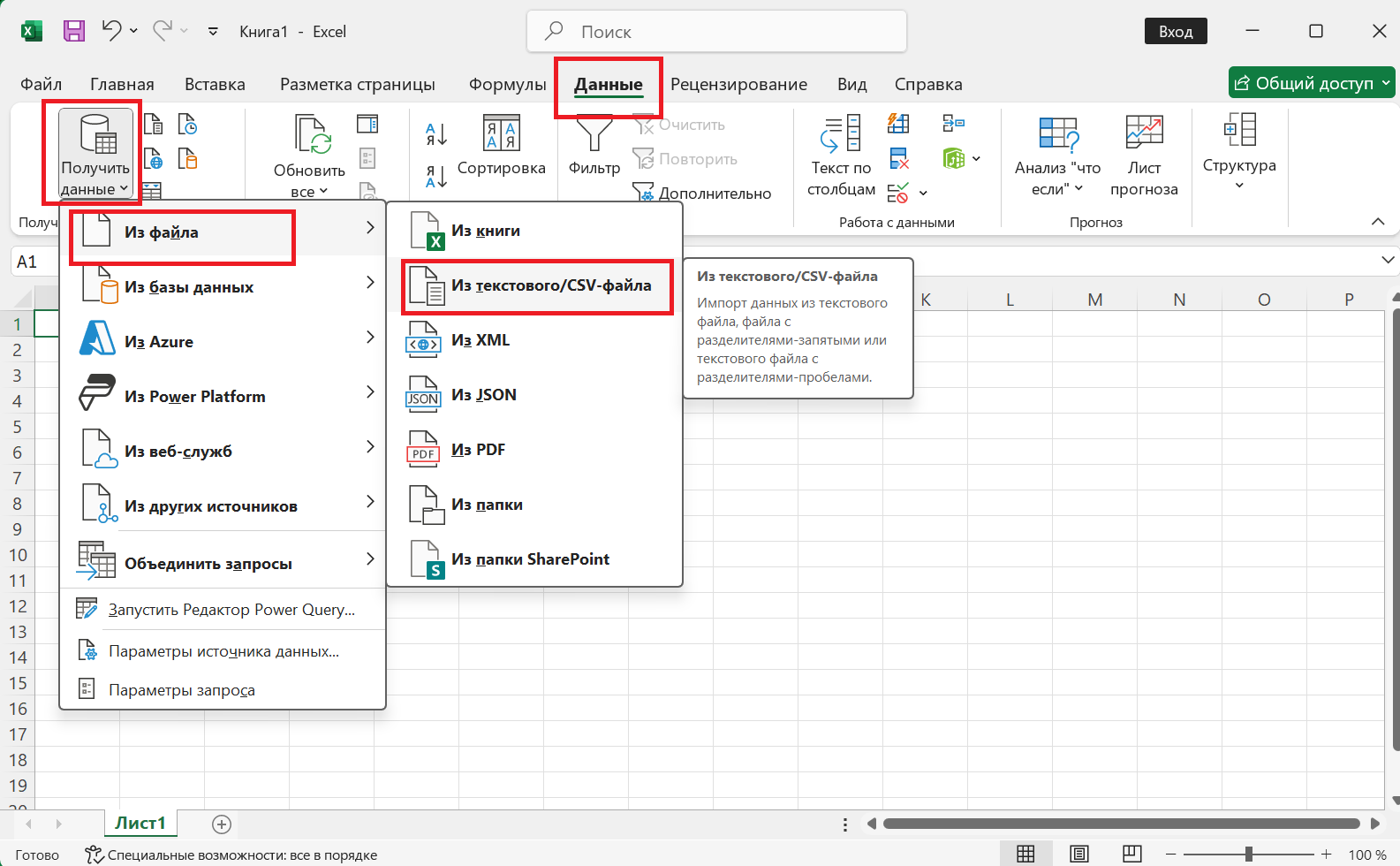The image size is (1400, 866).
Task: Open the Файл tab
Action: click(41, 84)
